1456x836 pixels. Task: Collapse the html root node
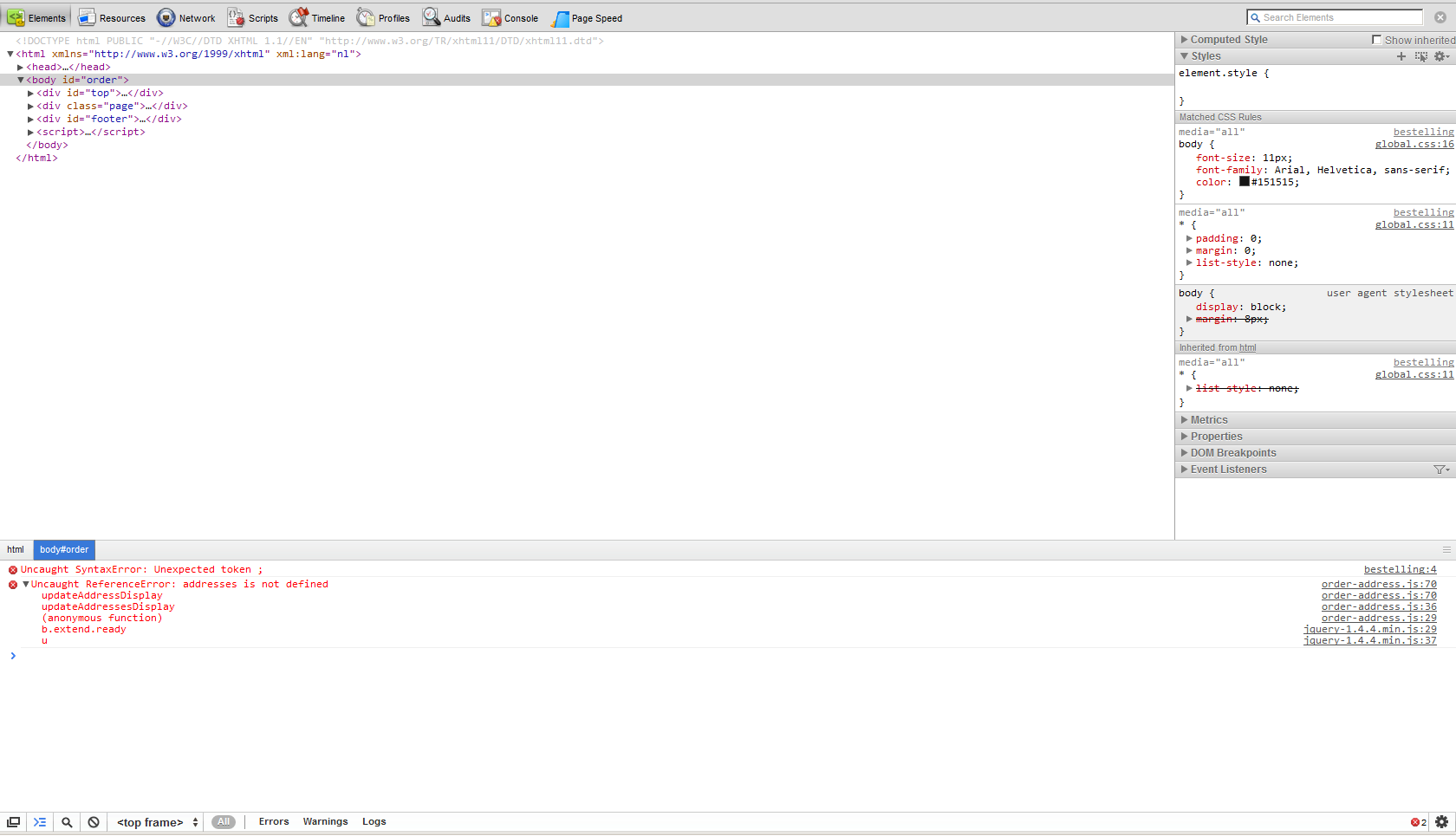[x=10, y=54]
